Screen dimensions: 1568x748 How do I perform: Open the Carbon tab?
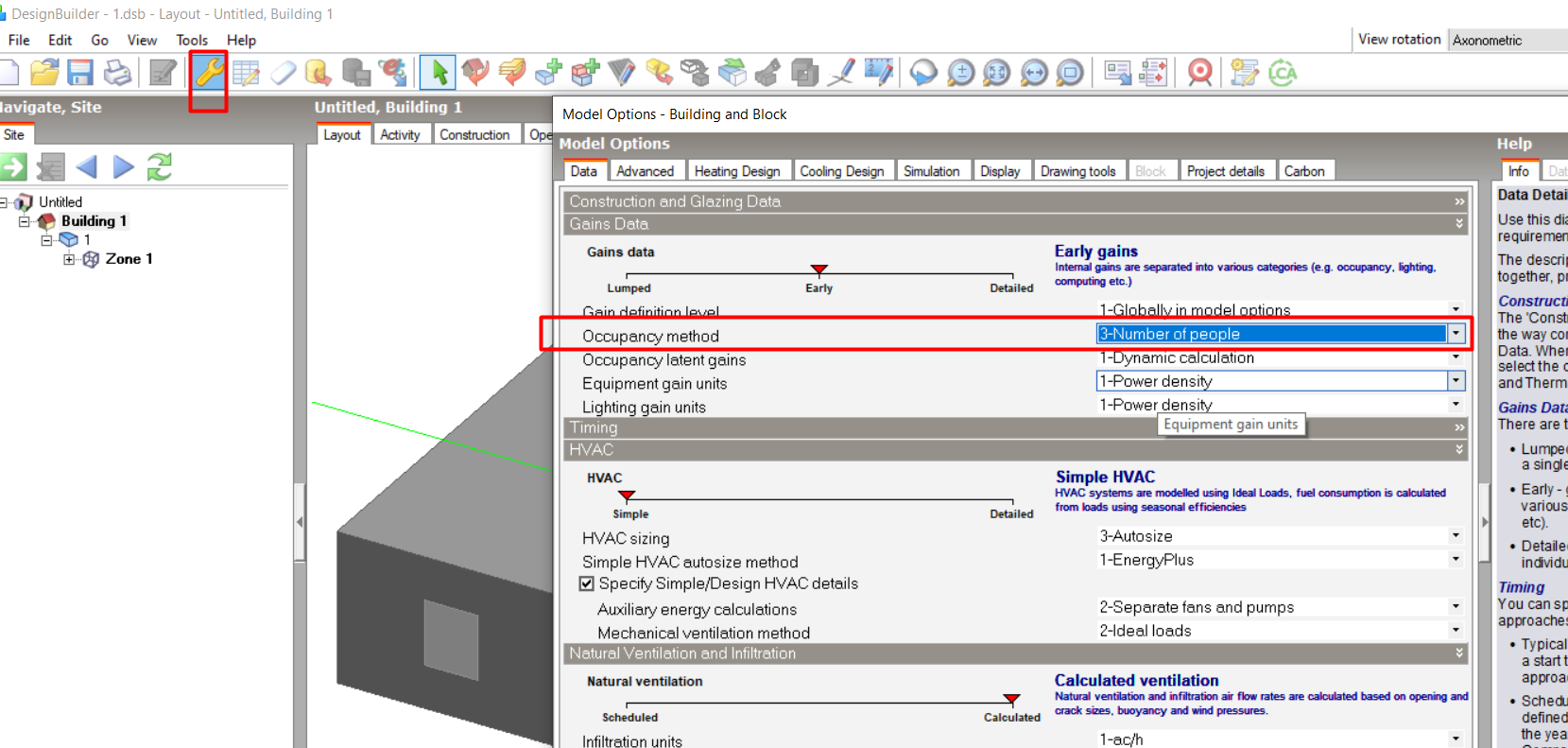tap(1304, 171)
